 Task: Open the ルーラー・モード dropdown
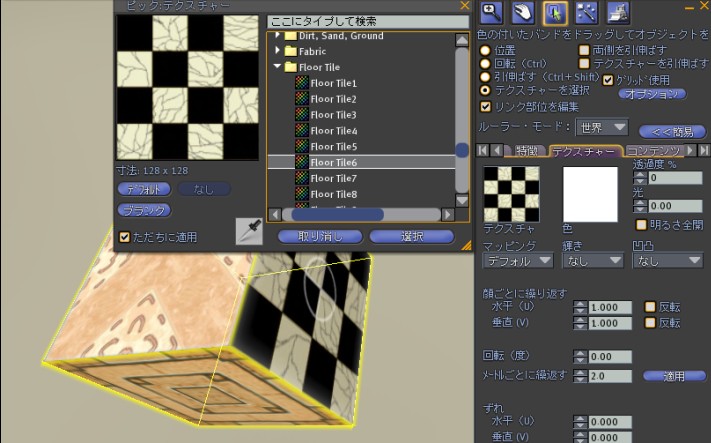pos(602,127)
